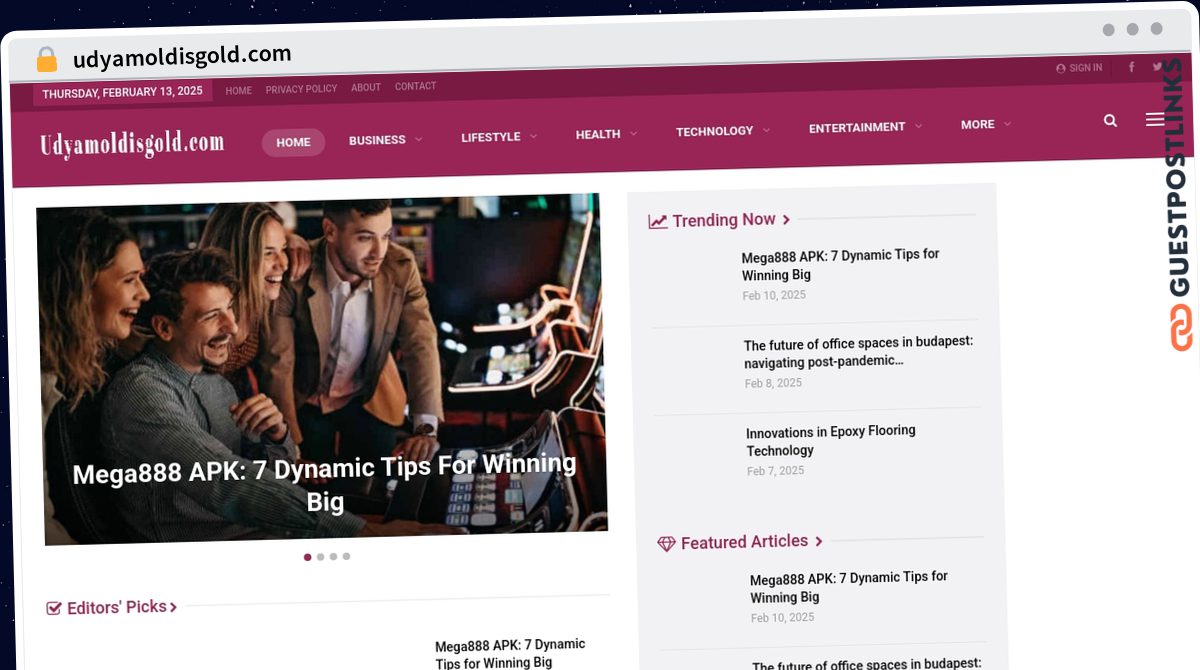Open the search magnifier icon

(x=1110, y=121)
